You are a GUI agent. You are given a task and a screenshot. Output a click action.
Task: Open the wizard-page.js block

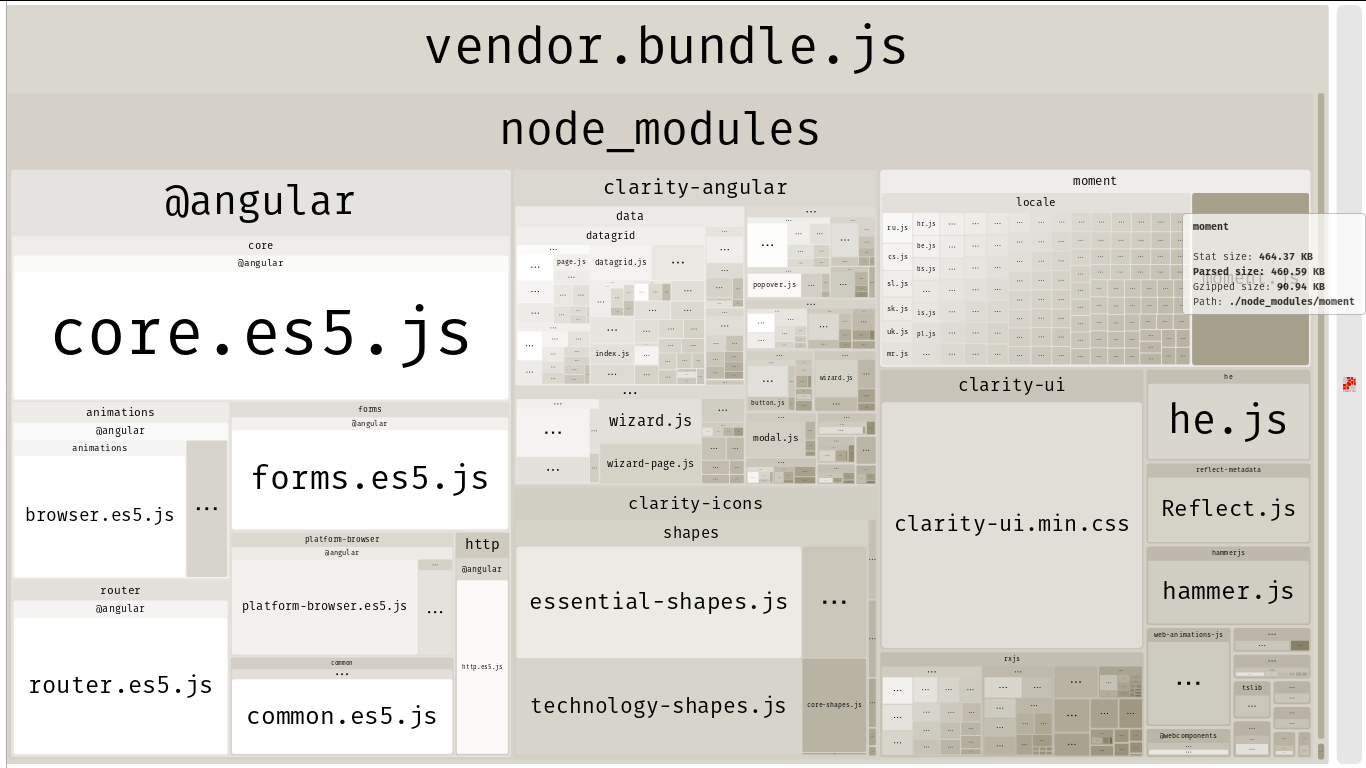pyautogui.click(x=650, y=464)
